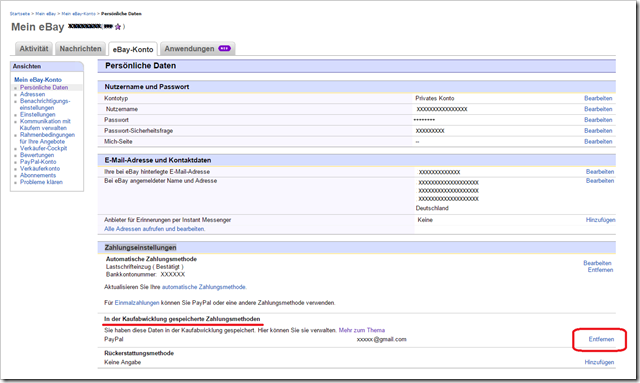Click the Mich-Seite row label

pos(118,142)
